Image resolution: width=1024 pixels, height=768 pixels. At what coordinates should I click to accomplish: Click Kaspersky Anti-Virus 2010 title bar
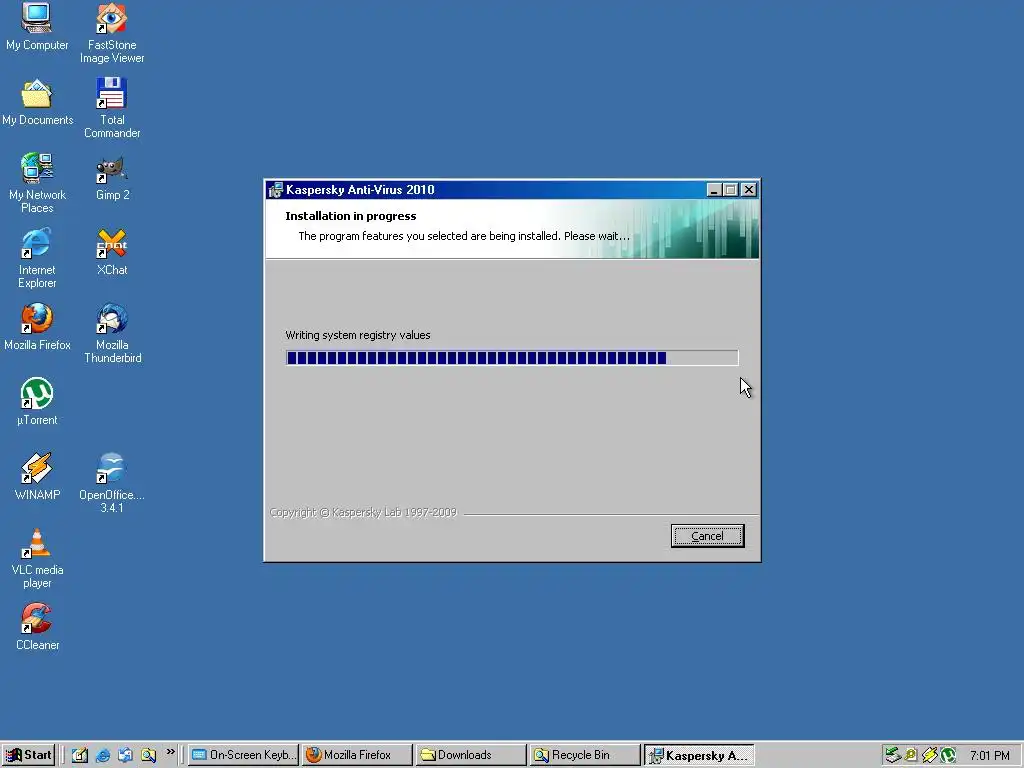coord(513,190)
